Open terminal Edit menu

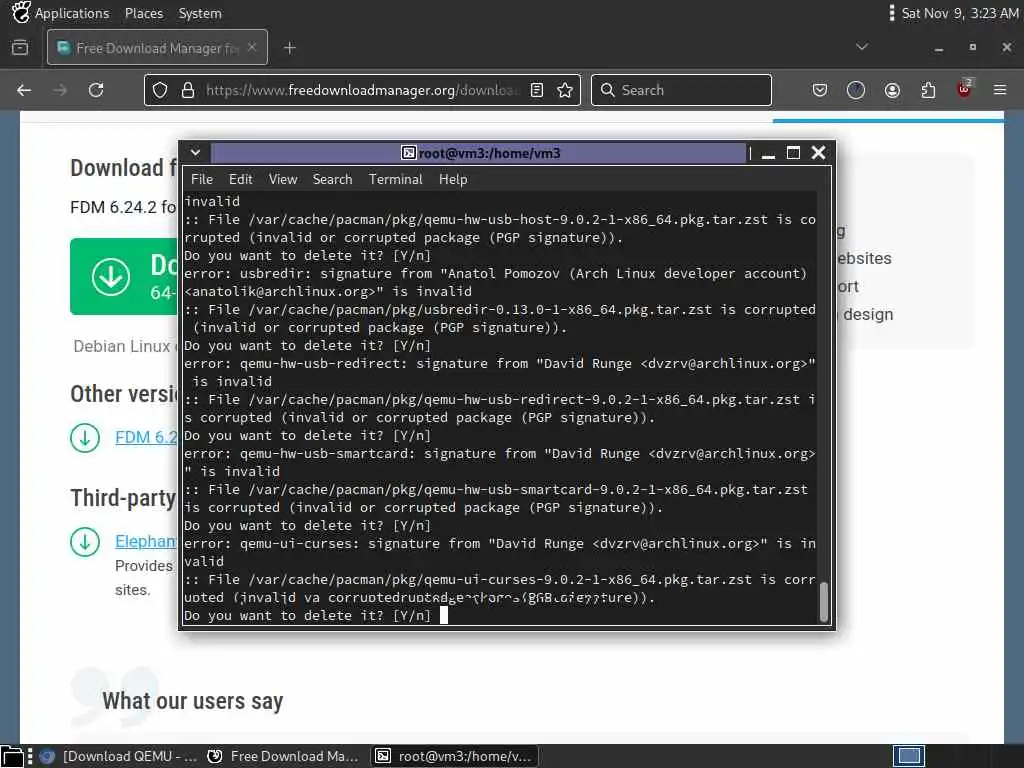click(x=240, y=179)
